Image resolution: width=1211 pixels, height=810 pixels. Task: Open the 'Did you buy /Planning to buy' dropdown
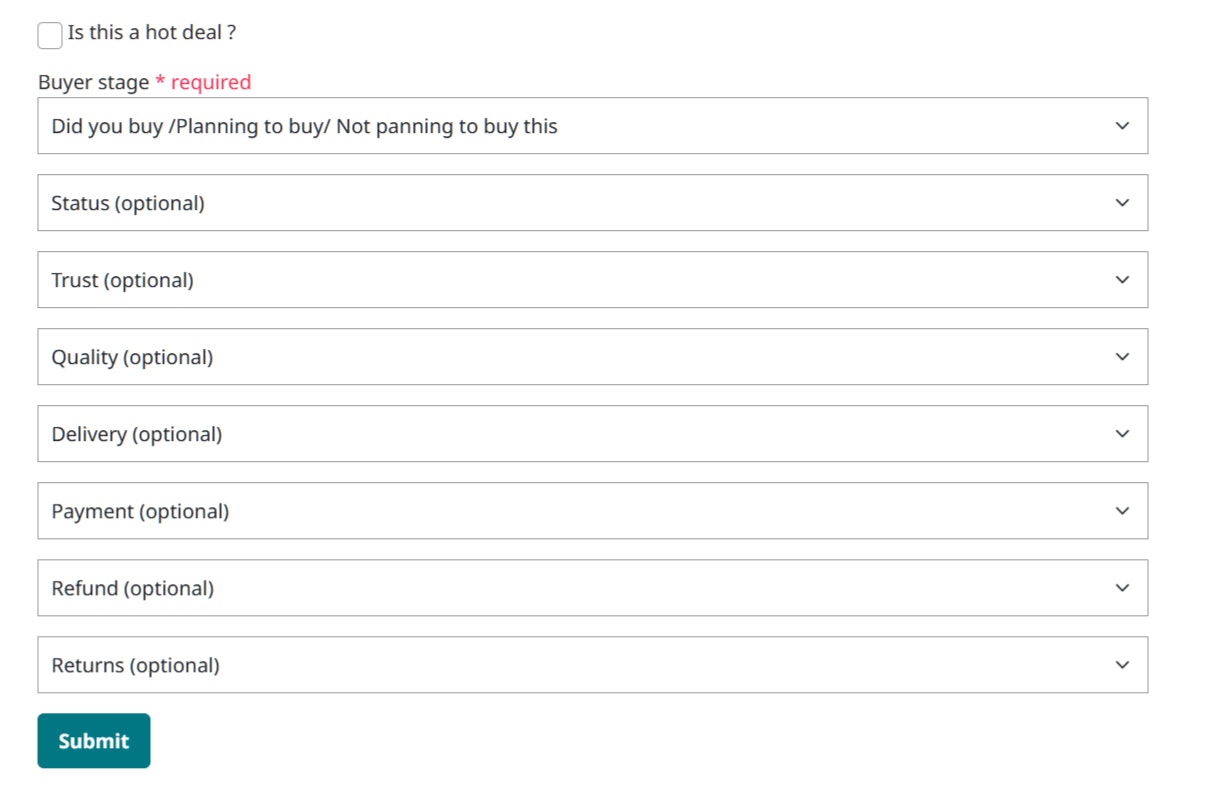(592, 126)
